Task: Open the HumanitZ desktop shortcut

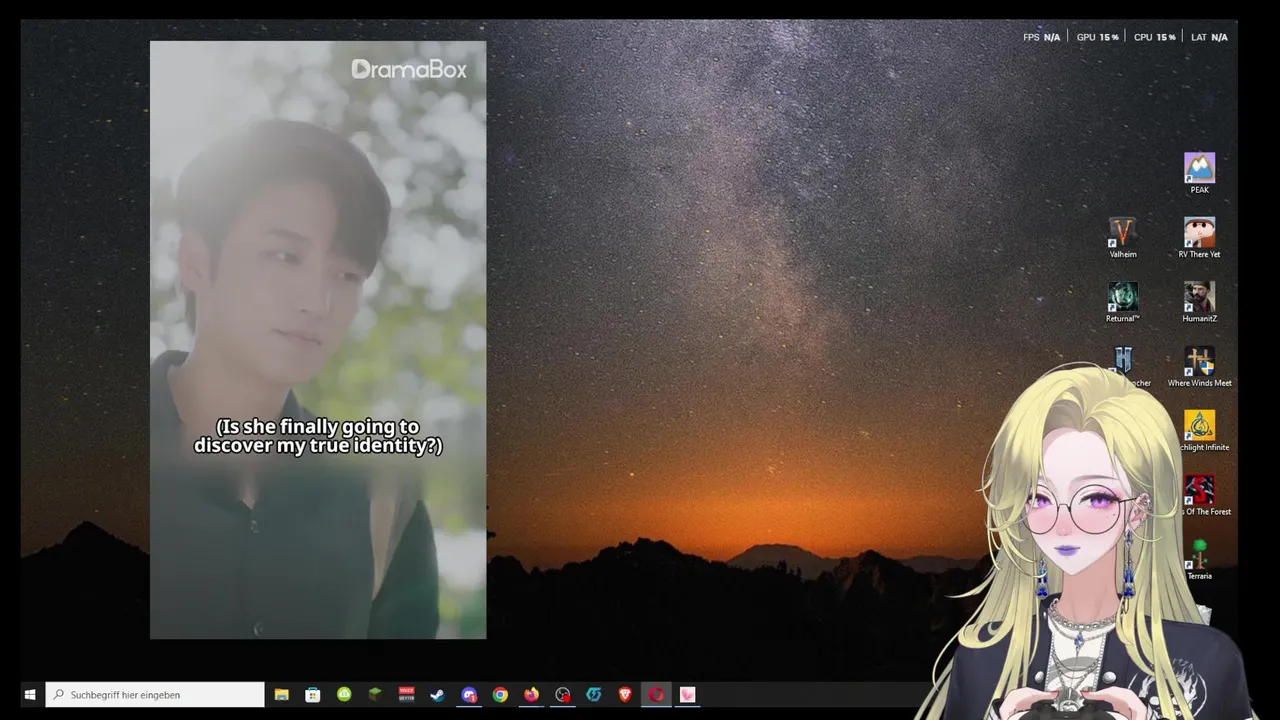Action: coord(1199,302)
